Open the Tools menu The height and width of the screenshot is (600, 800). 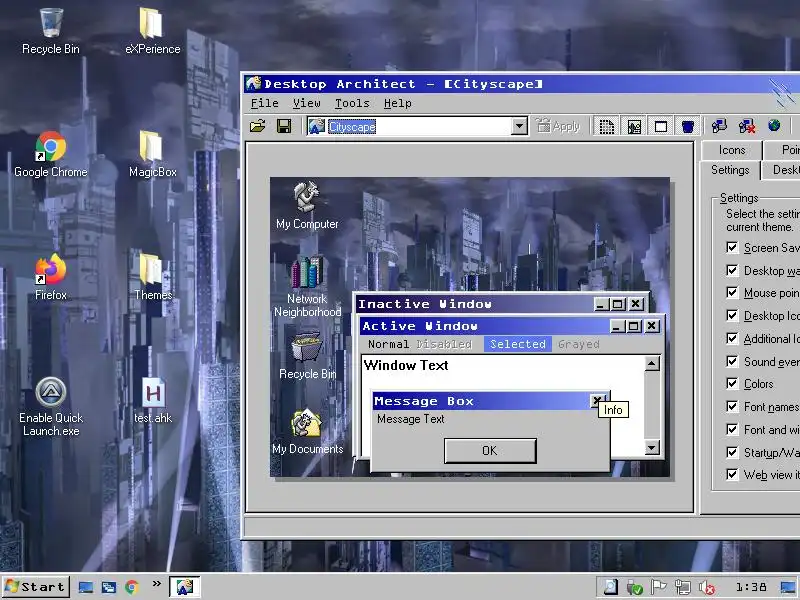(352, 103)
